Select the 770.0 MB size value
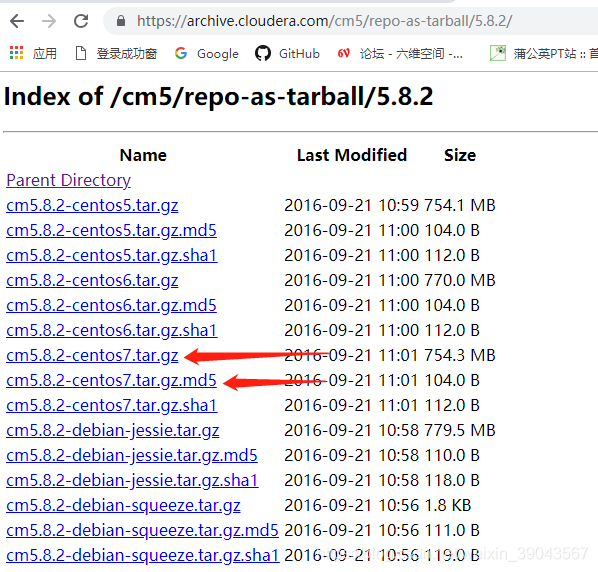598x572 pixels. click(x=460, y=280)
